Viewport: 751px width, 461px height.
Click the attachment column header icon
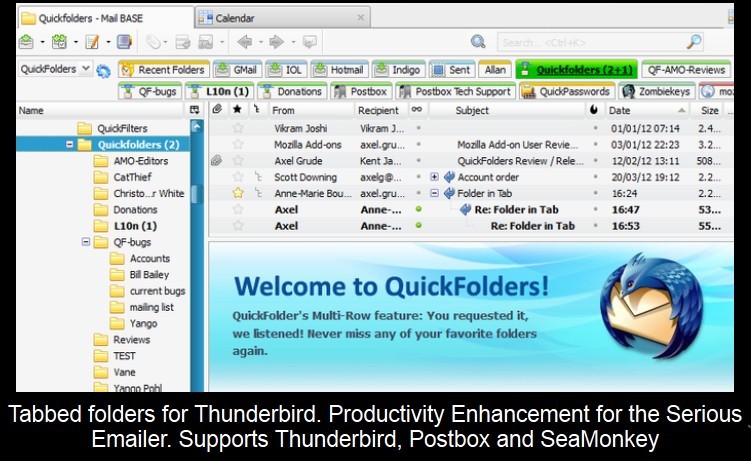coord(217,110)
